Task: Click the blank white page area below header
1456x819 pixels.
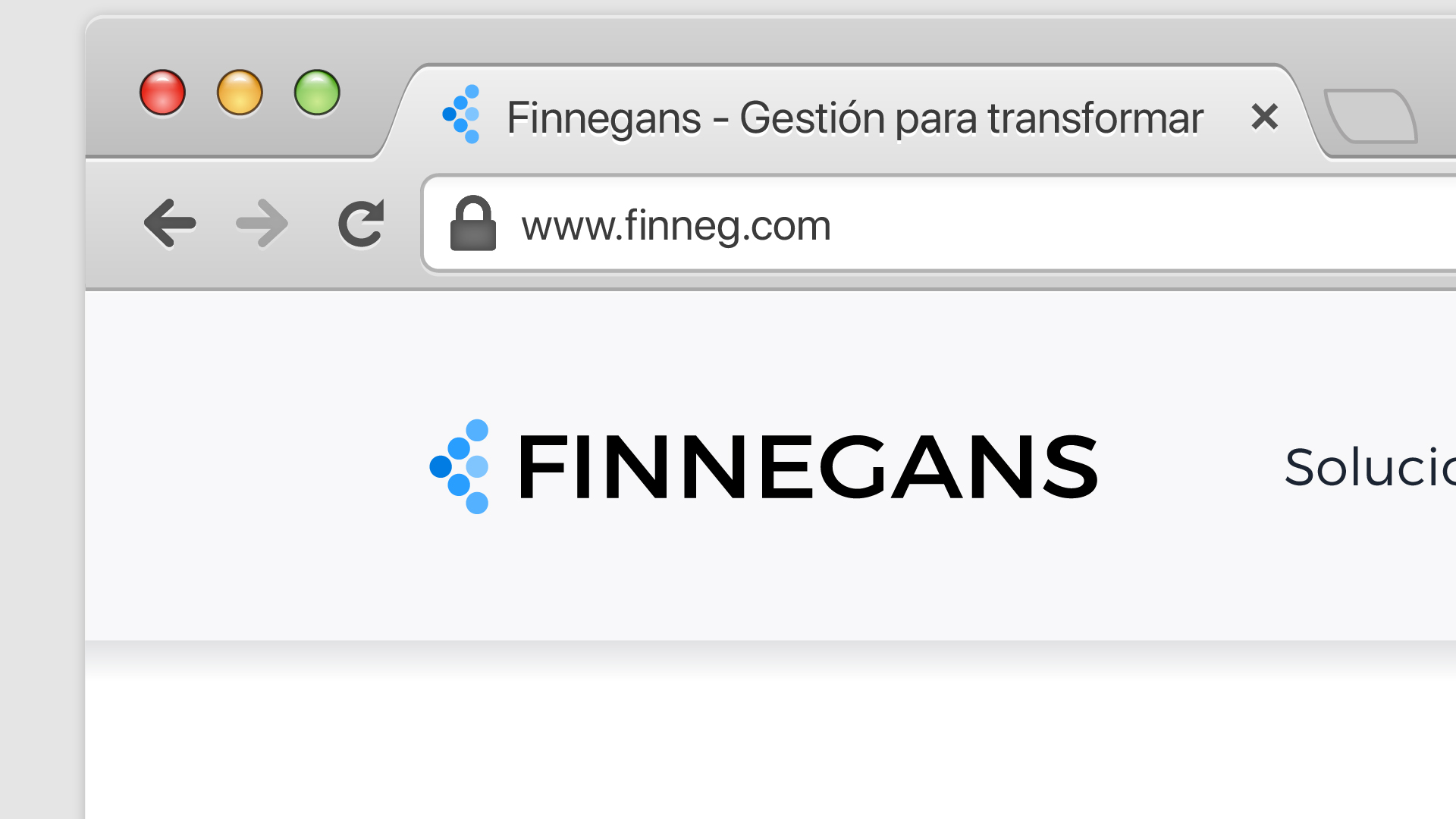Action: pos(770,747)
